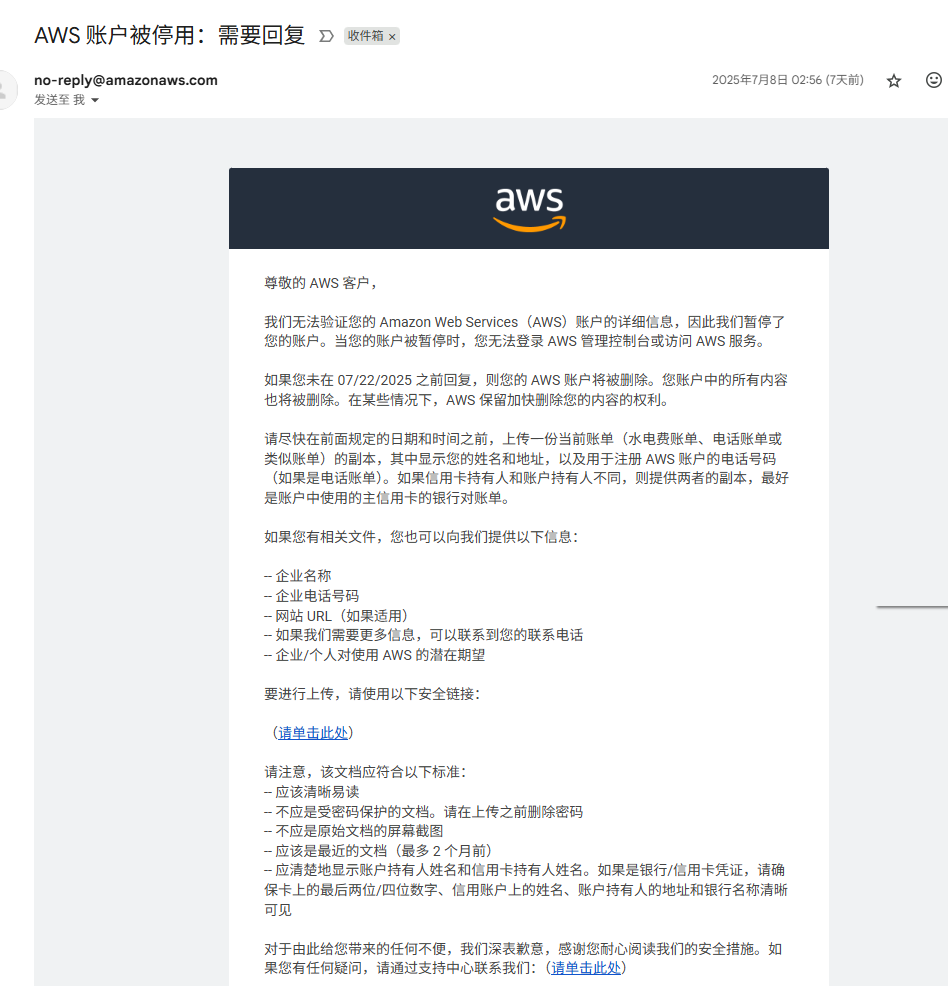948x986 pixels.
Task: Open the upload link 请单击此处 under 安全链接
Action: [313, 733]
